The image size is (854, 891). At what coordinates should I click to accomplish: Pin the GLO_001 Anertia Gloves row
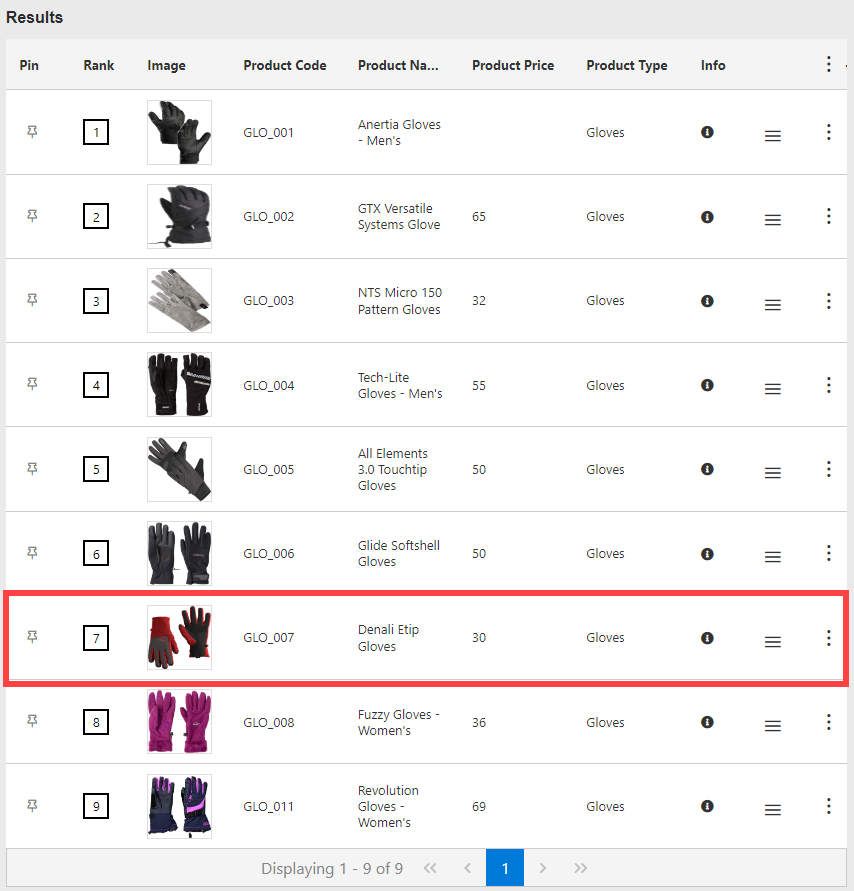click(31, 131)
